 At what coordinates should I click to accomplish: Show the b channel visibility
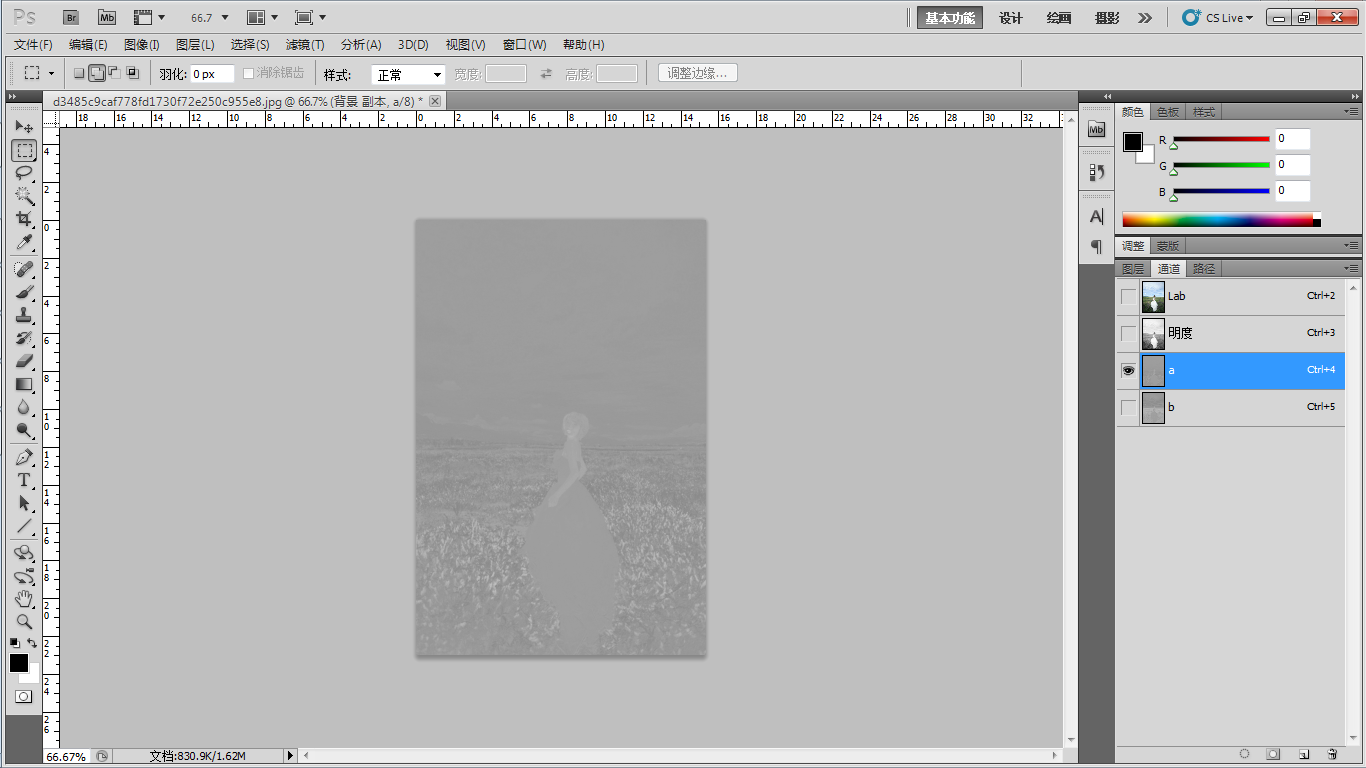pyautogui.click(x=1128, y=407)
